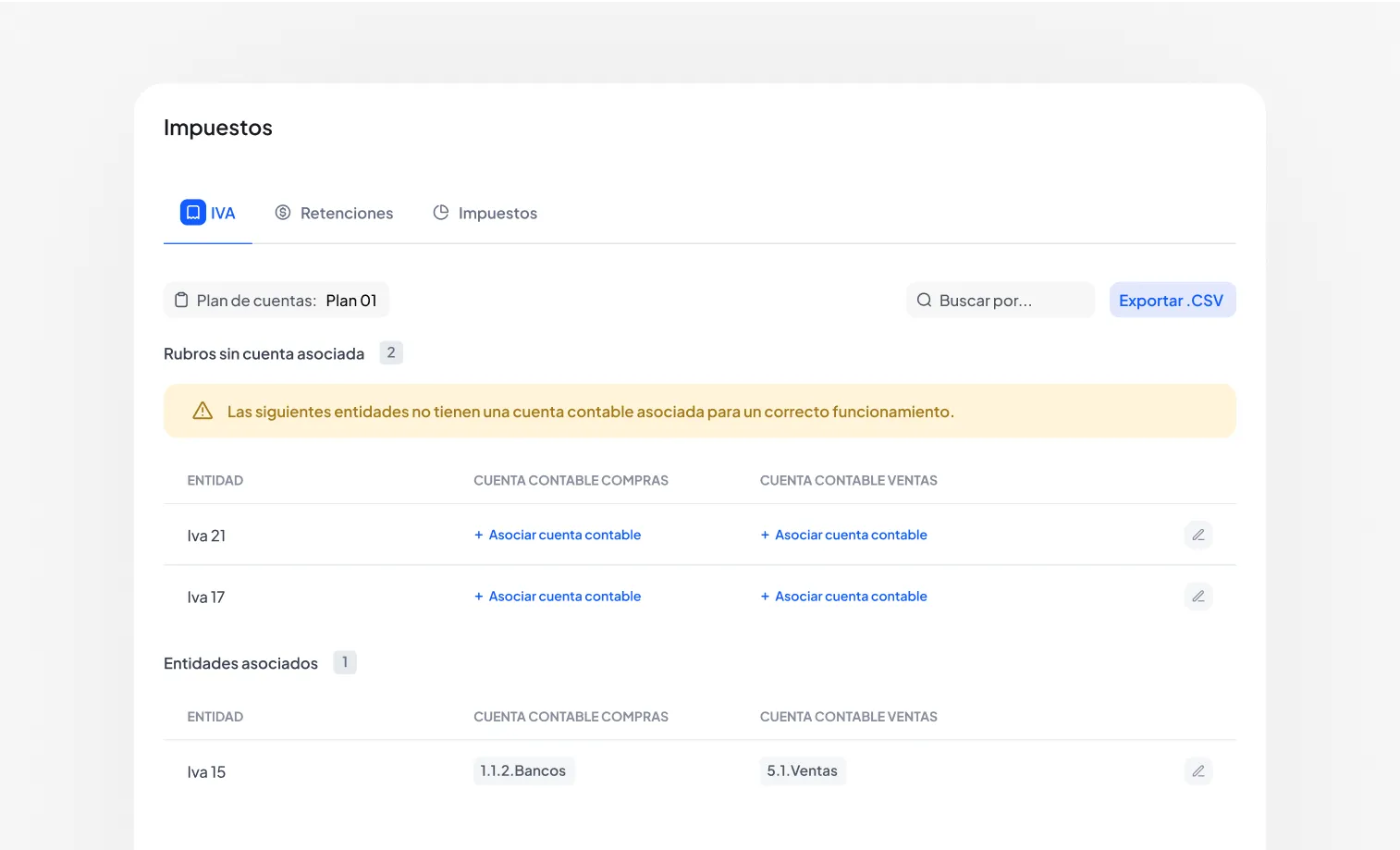Export the table with Exportar .CSV
This screenshot has height=850, width=1400.
[1173, 301]
